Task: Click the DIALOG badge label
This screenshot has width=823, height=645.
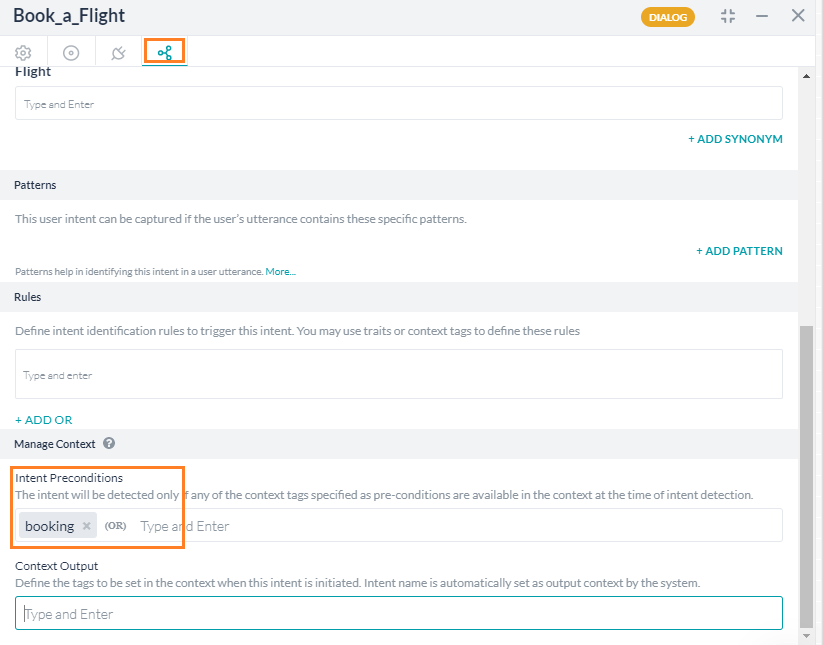Action: pyautogui.click(x=667, y=17)
